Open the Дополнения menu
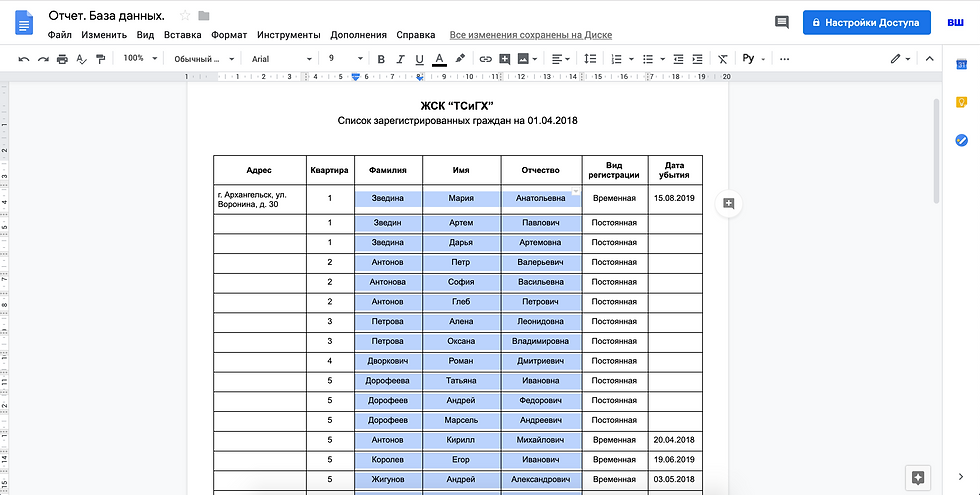 359,35
